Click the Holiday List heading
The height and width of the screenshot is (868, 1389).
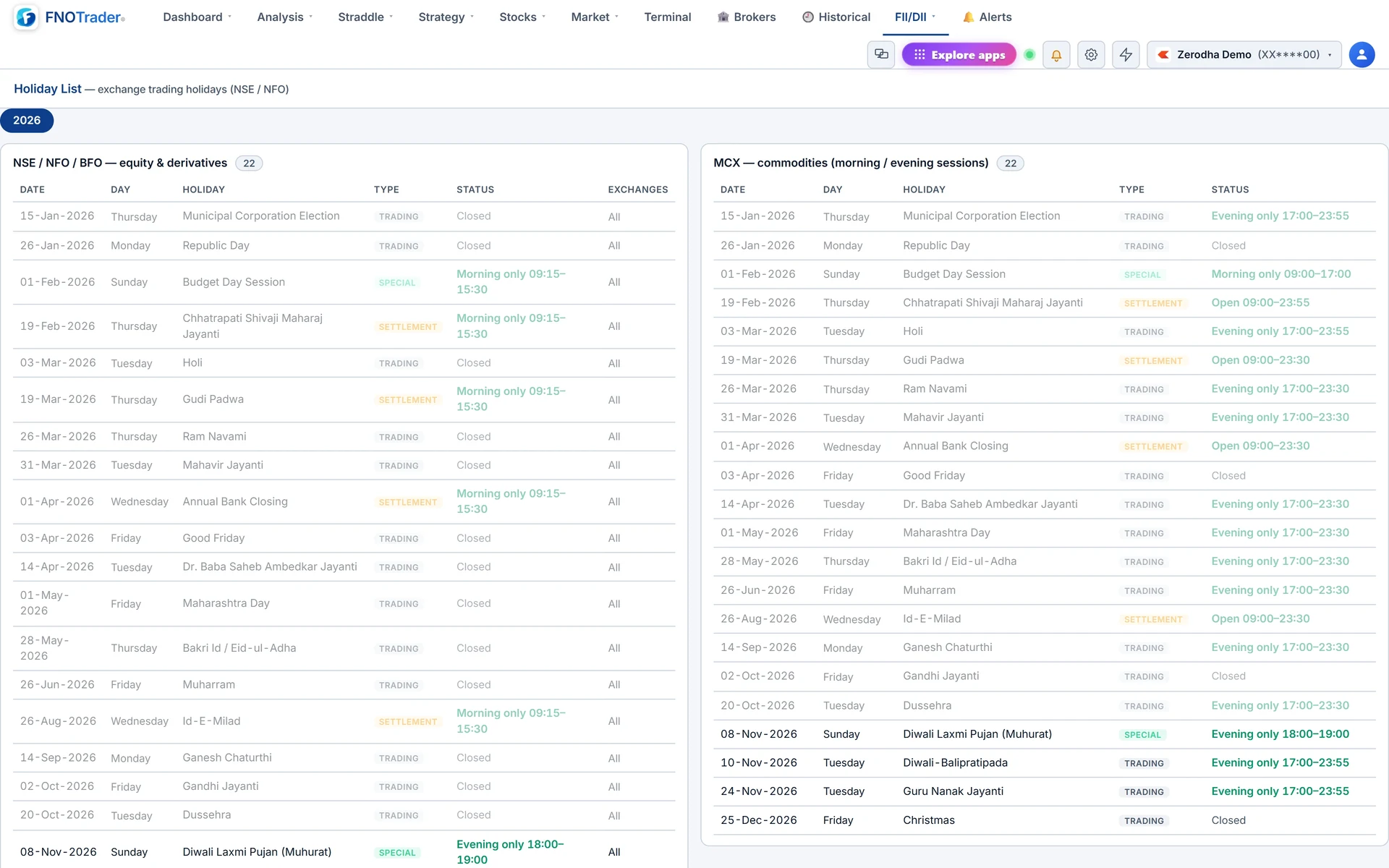48,89
